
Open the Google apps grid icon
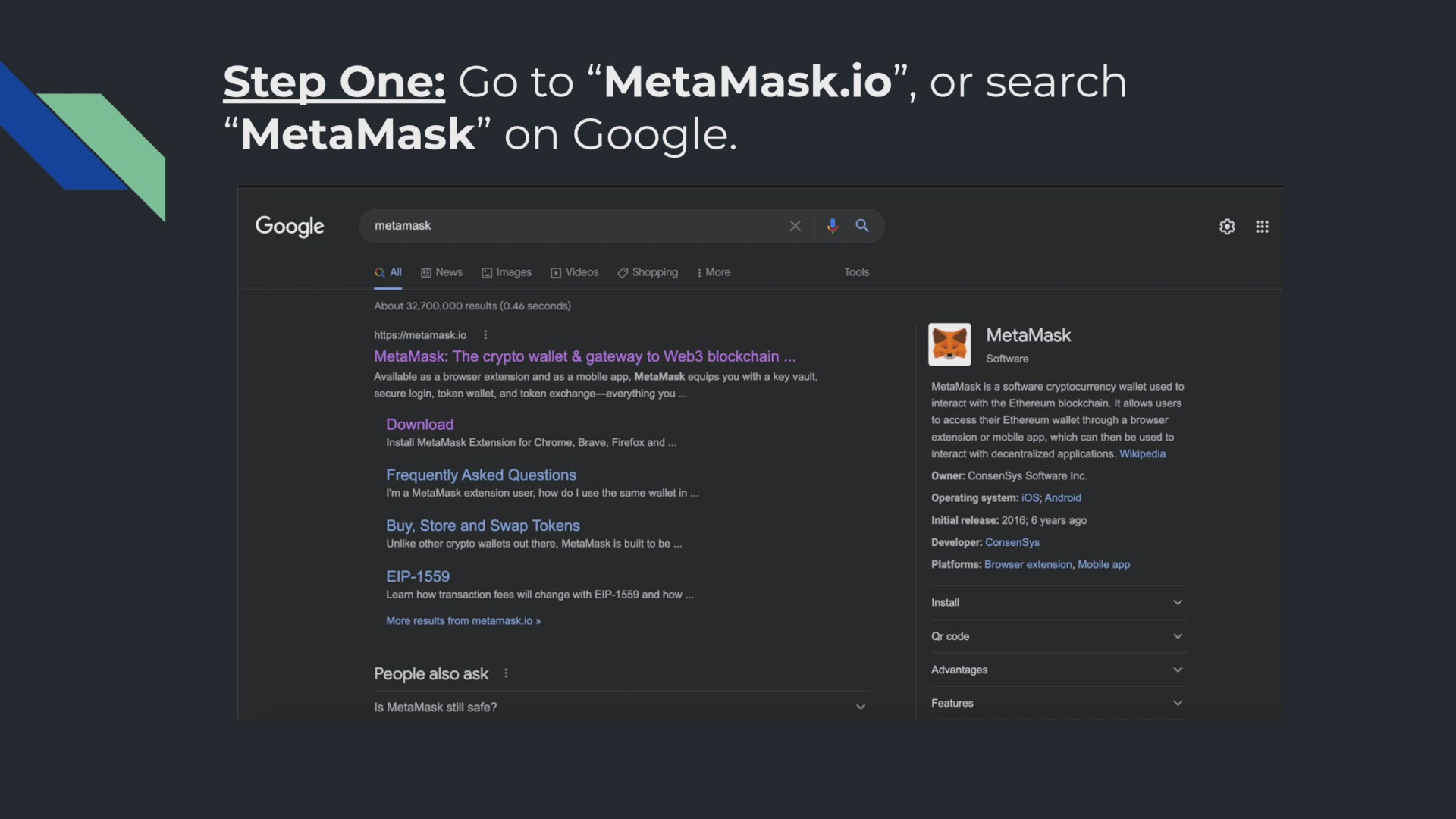(x=1262, y=227)
